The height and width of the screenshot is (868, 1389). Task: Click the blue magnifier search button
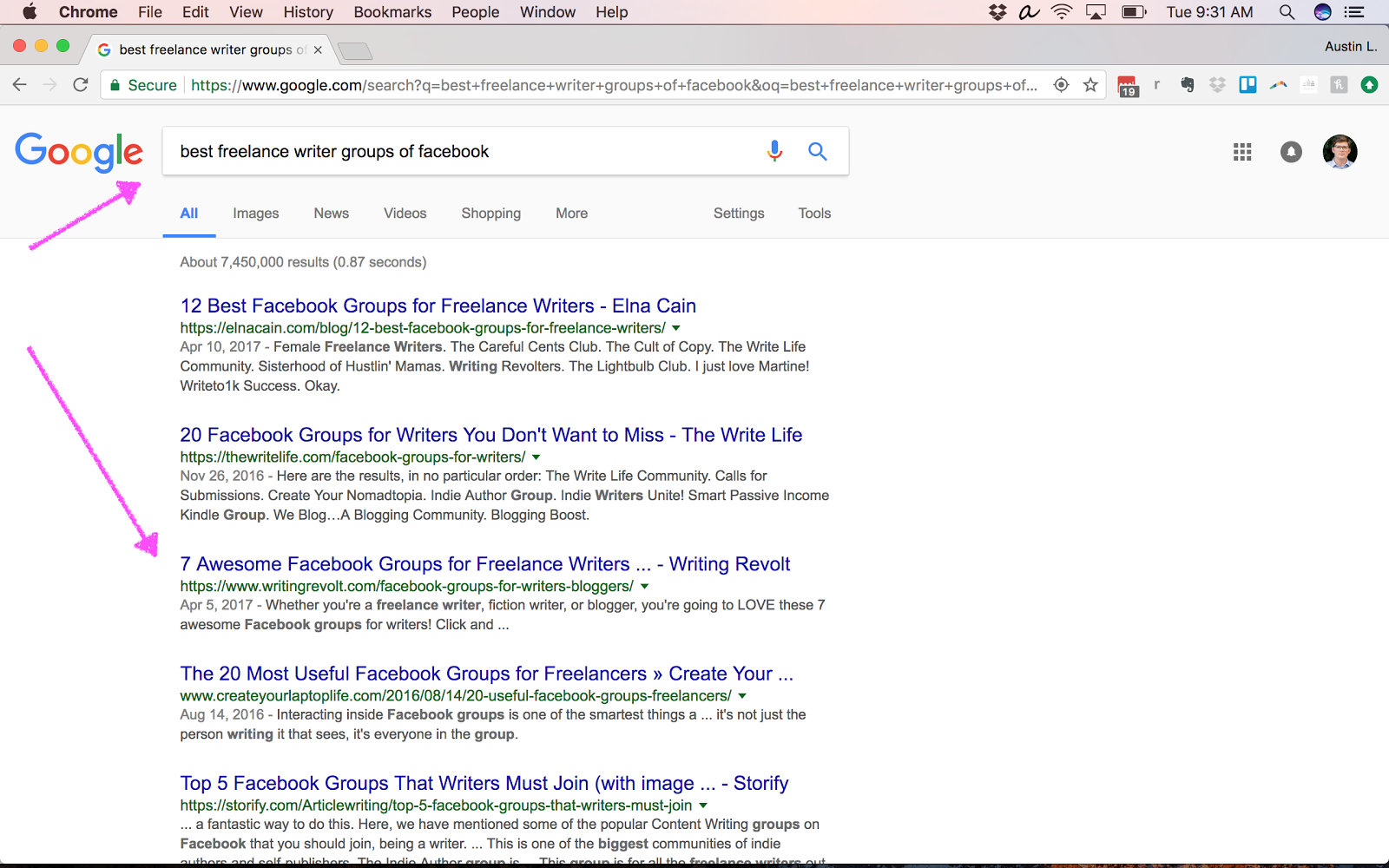[817, 151]
